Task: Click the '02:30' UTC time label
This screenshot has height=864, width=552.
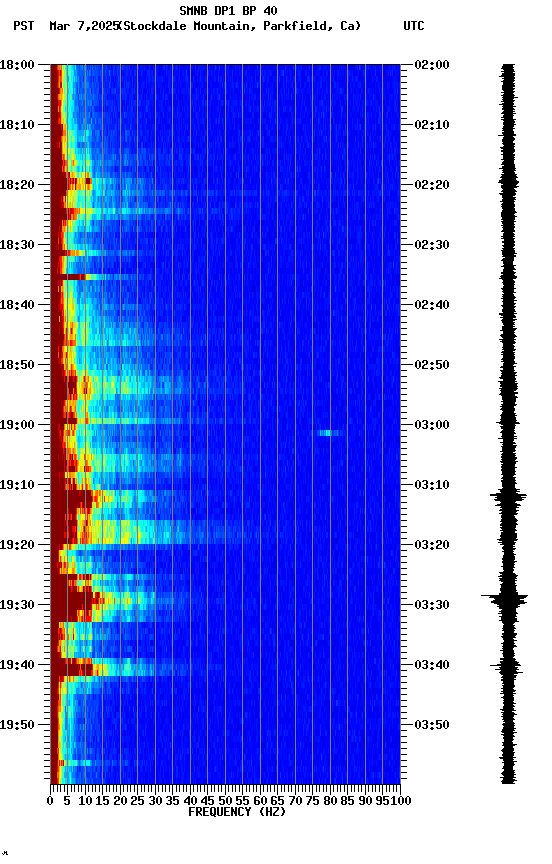Action: (432, 245)
